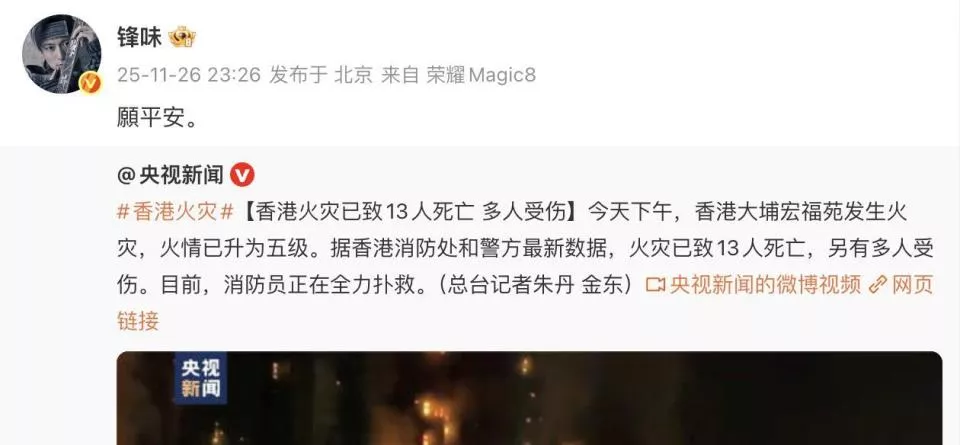
Task: Click the chain link icon before 网页链接
Action: tap(878, 285)
